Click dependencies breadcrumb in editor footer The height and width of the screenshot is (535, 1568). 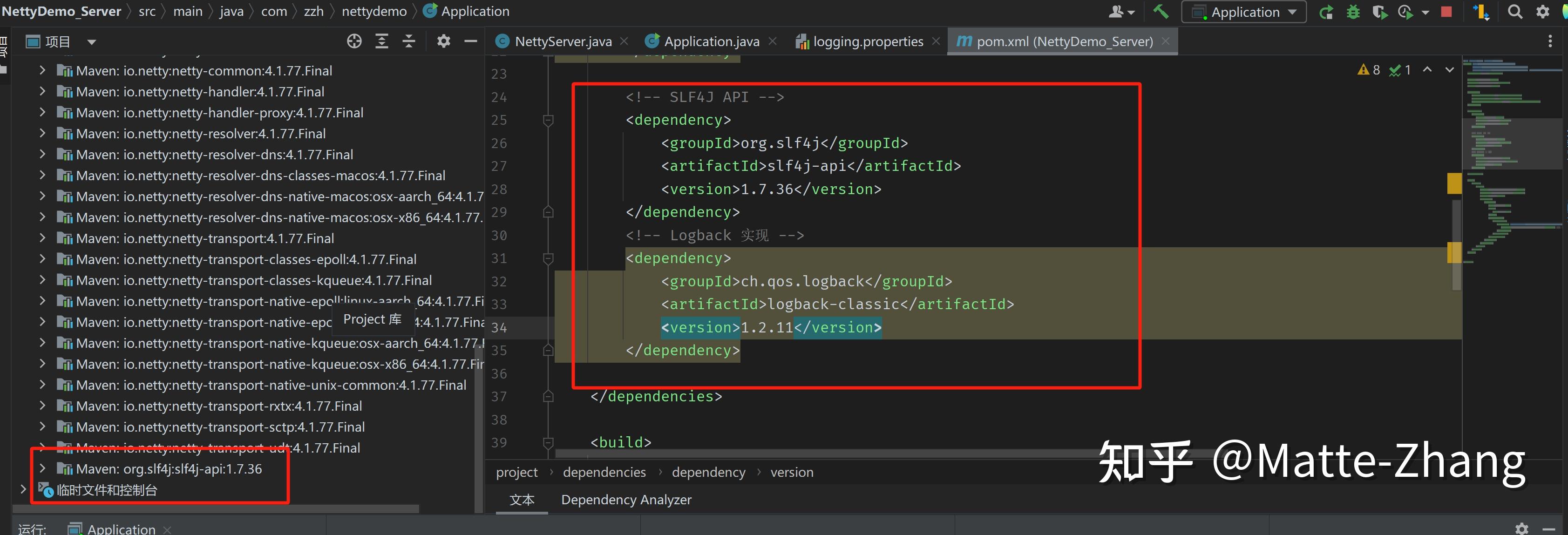pos(604,472)
